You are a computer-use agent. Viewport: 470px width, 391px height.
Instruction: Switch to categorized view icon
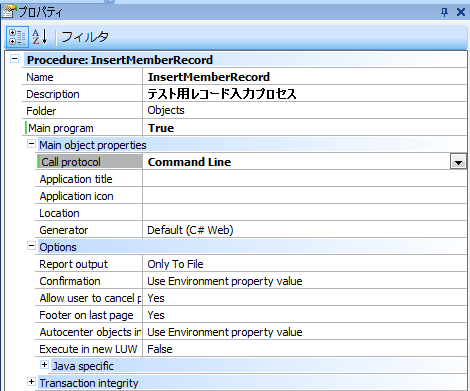click(x=17, y=37)
